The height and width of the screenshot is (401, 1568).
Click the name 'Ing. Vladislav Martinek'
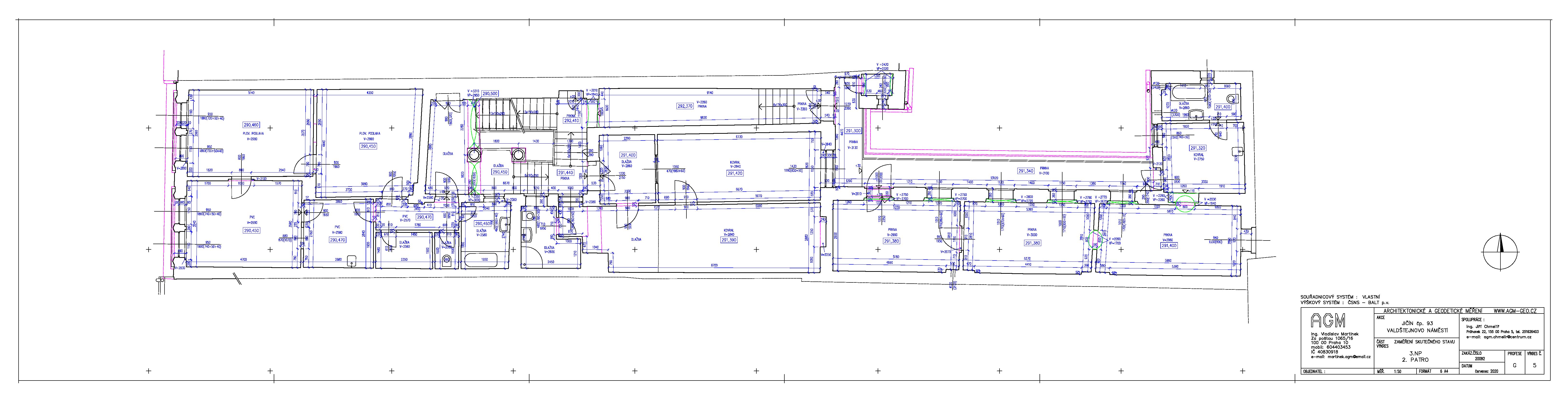(1335, 334)
